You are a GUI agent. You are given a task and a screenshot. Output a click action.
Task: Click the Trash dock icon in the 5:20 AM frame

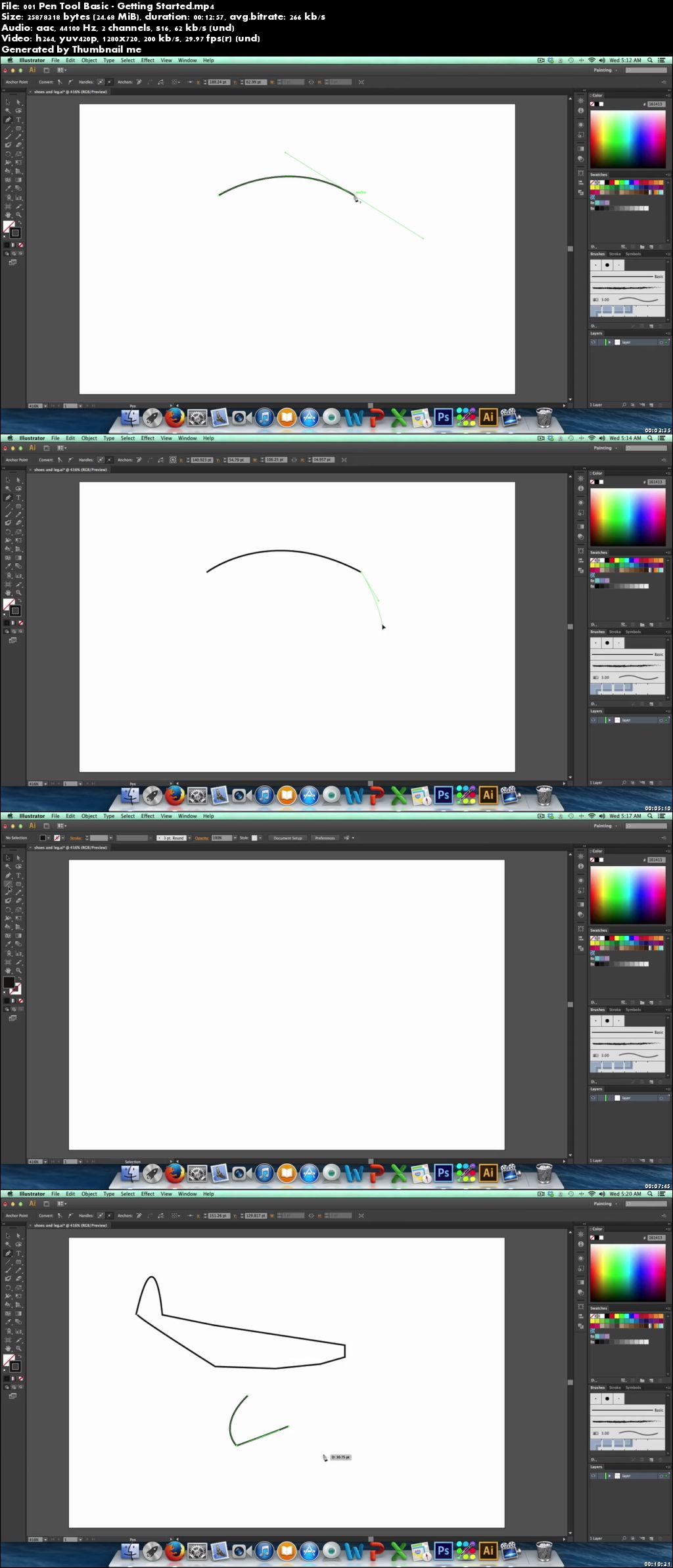544,1551
